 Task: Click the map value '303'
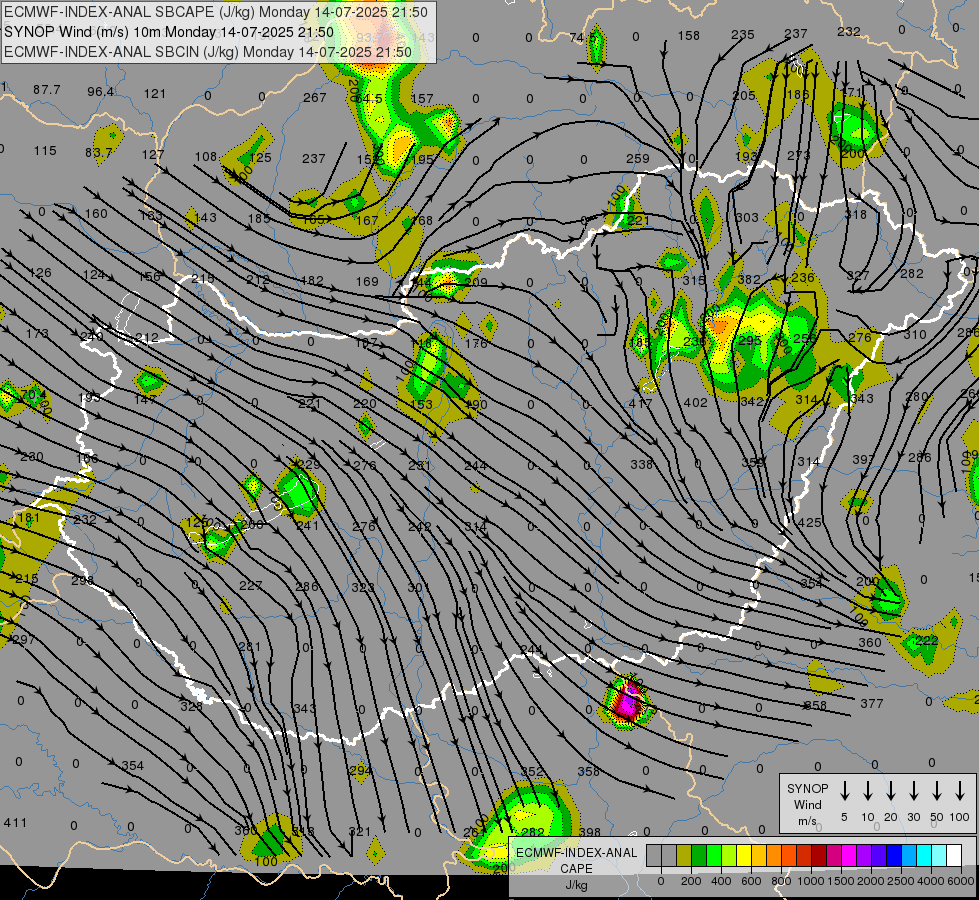click(747, 217)
